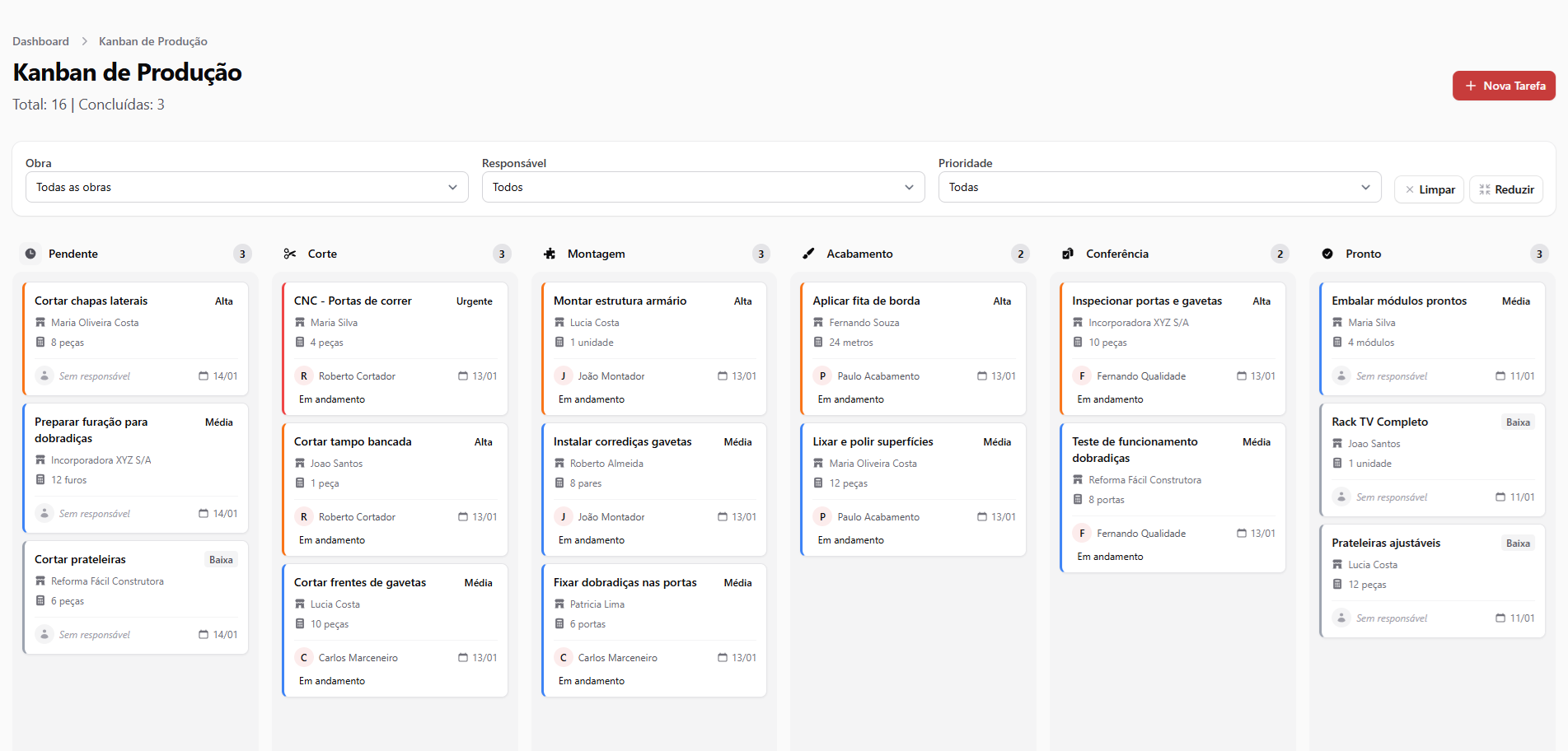Click the calendar icon on the CNC card
The image size is (1568, 751).
(461, 375)
